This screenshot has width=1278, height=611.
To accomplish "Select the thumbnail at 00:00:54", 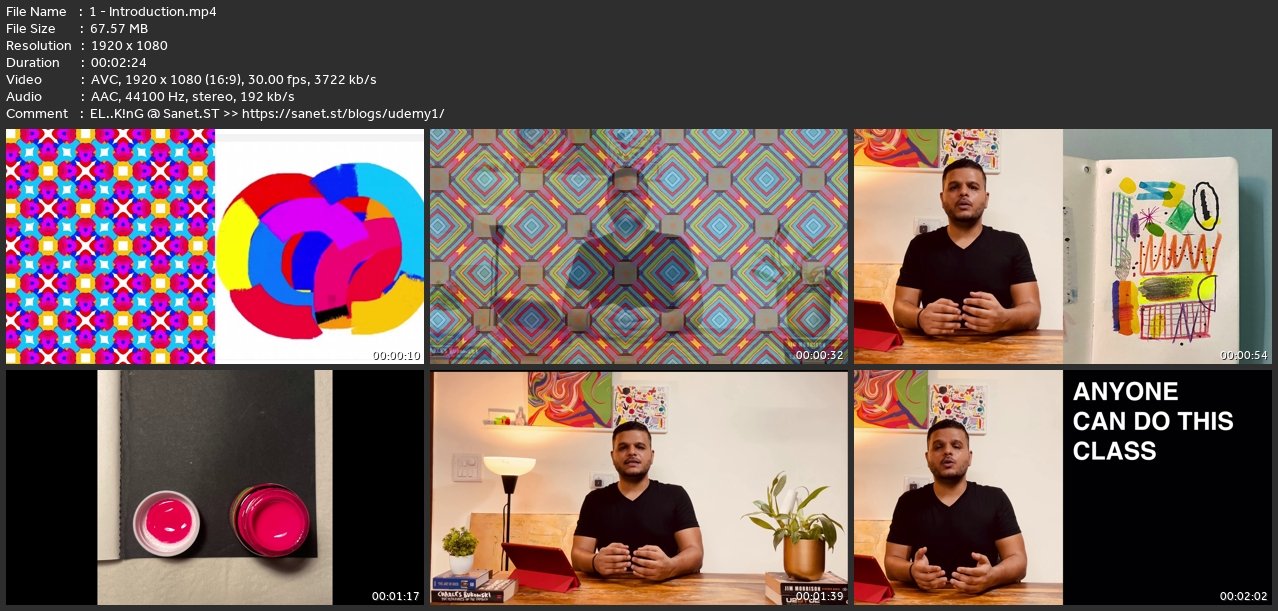I will coord(1063,246).
